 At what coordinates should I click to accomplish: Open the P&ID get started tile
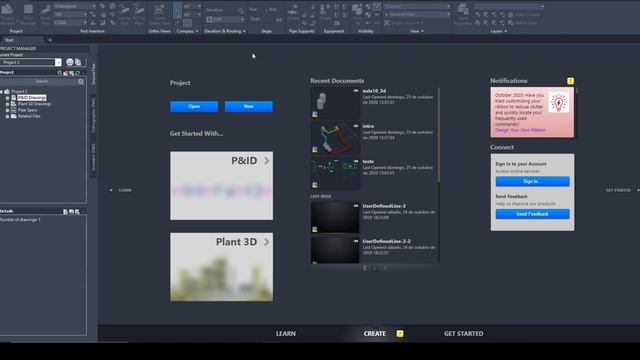tap(221, 186)
